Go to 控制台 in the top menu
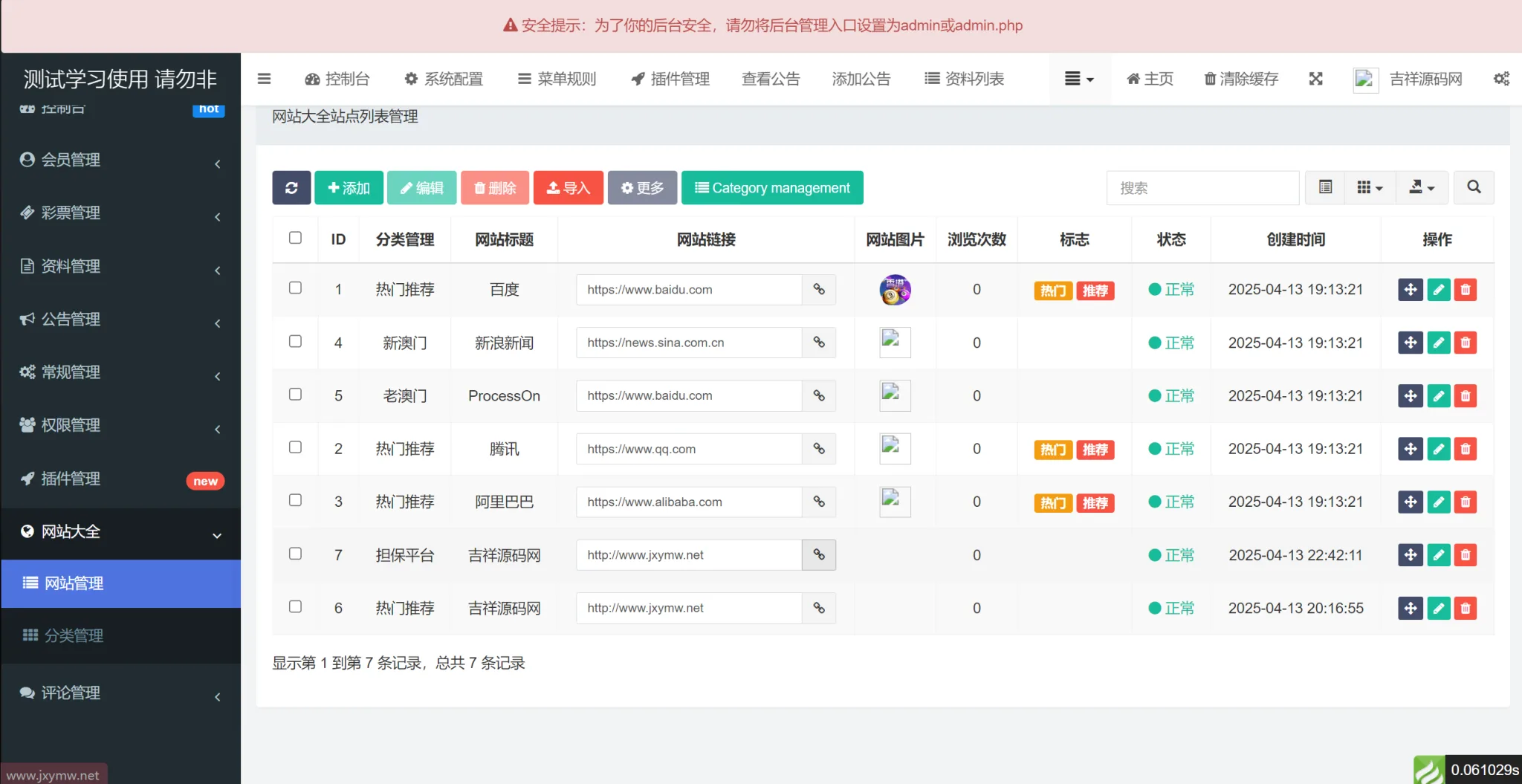 click(338, 79)
